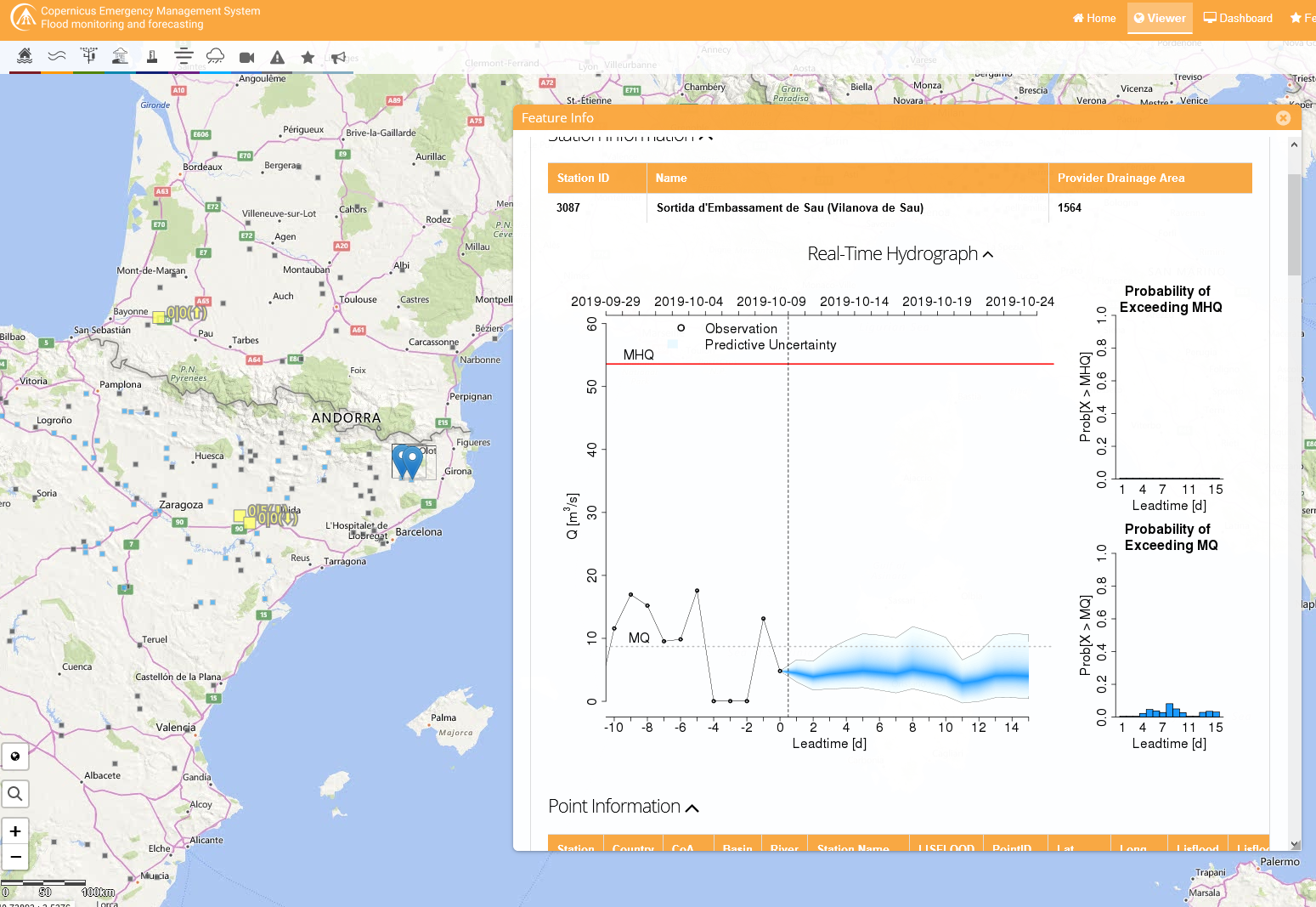Toggle the globe basemap control on the map
Screen dimensions: 1316x907
coord(15,757)
